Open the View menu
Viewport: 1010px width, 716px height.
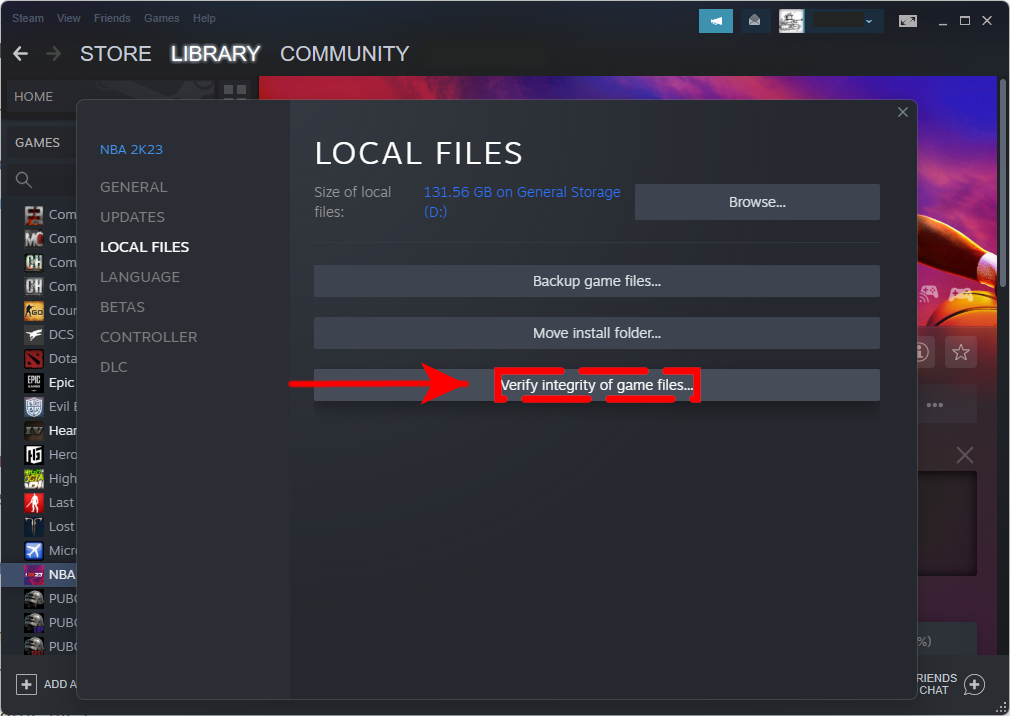[x=68, y=18]
